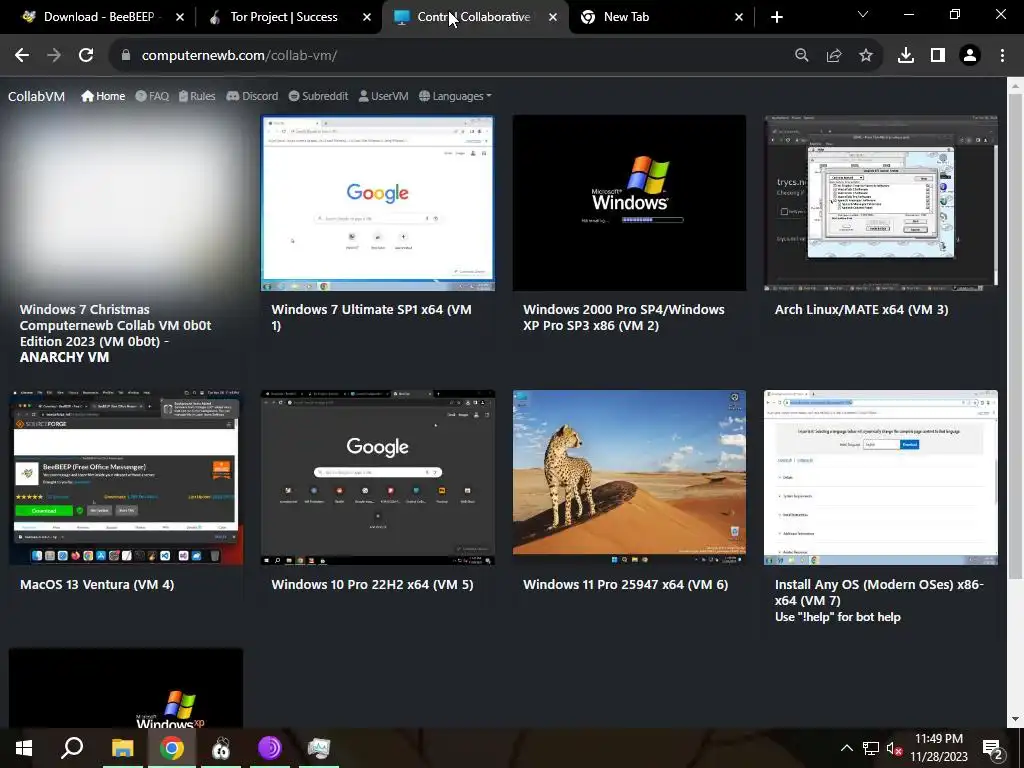
Task: Open Windows 11 Pro VM 6 thumbnail
Action: 629,477
